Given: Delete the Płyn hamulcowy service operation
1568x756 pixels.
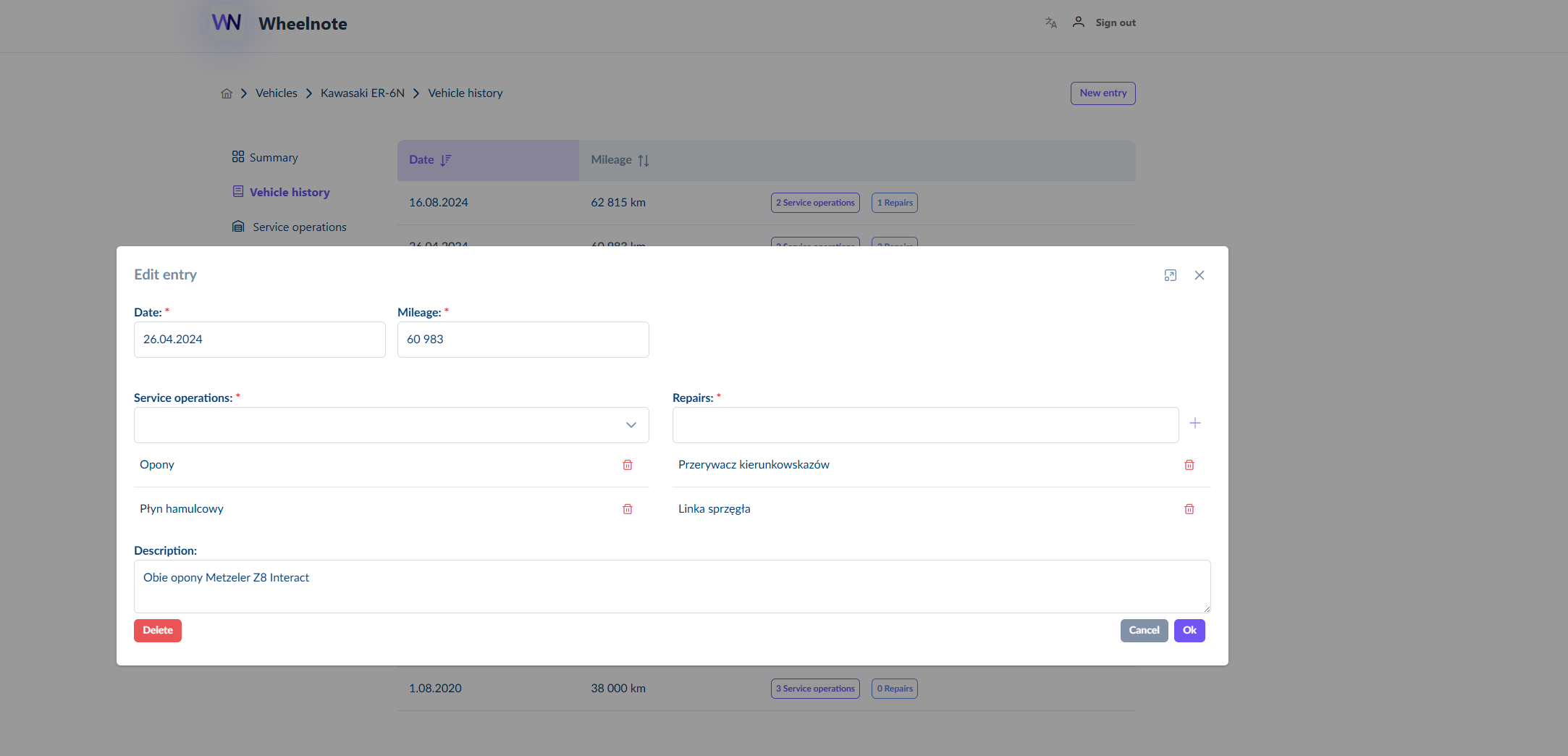Looking at the screenshot, I should click(x=628, y=509).
